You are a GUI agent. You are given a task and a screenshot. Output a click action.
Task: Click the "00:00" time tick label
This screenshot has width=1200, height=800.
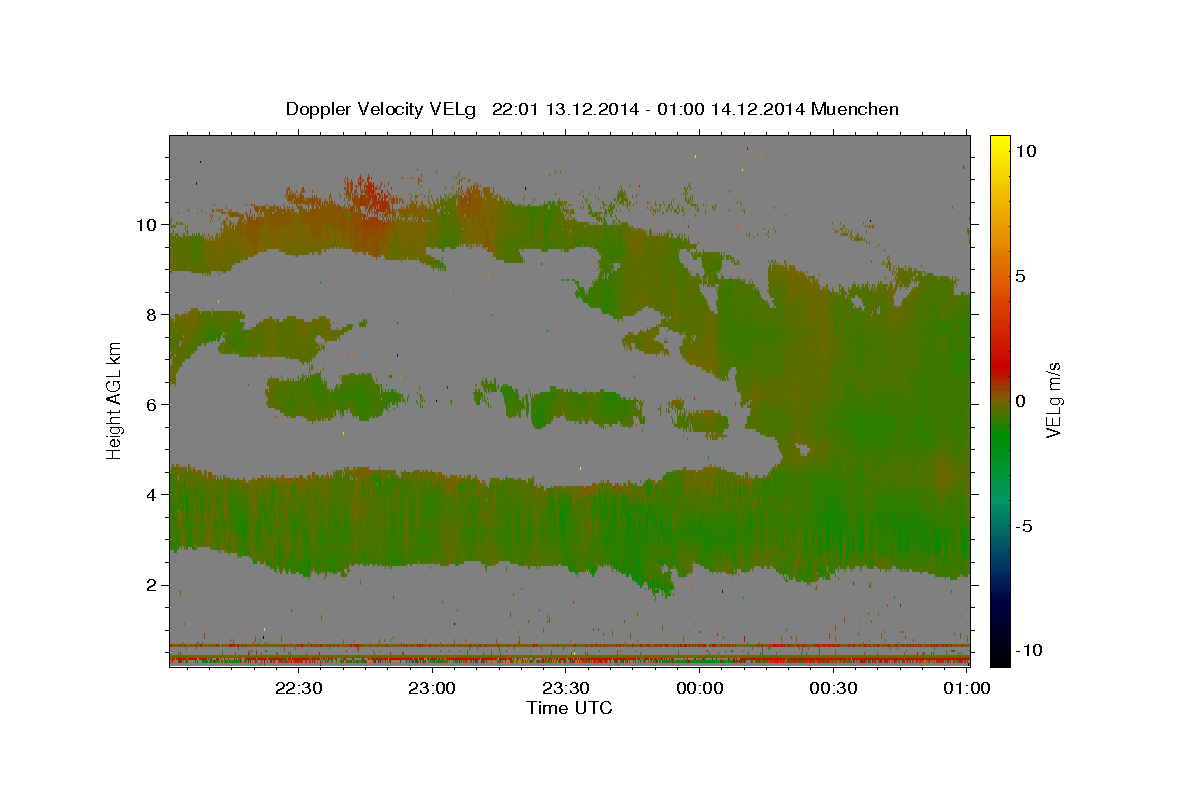pyautogui.click(x=700, y=688)
